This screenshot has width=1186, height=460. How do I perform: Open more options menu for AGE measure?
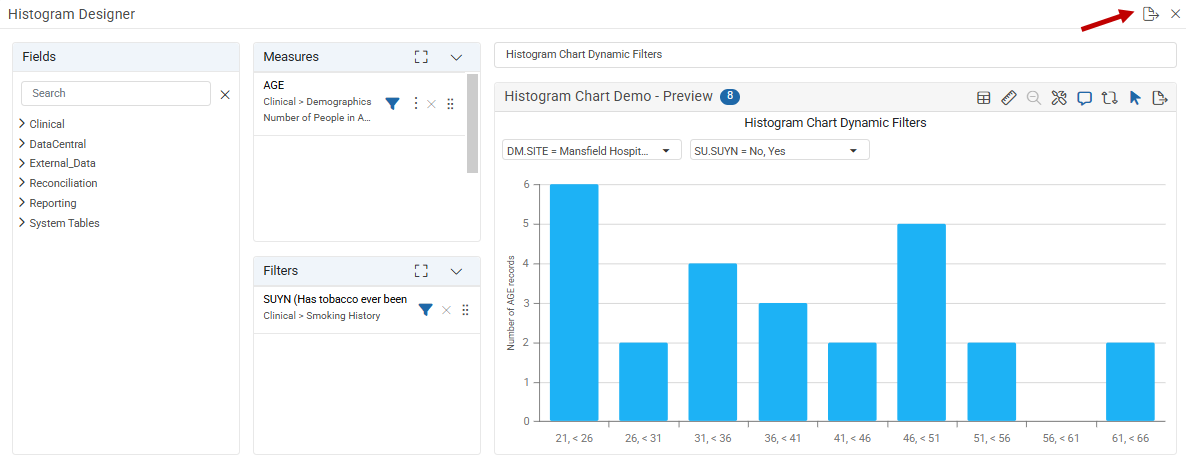click(x=414, y=104)
